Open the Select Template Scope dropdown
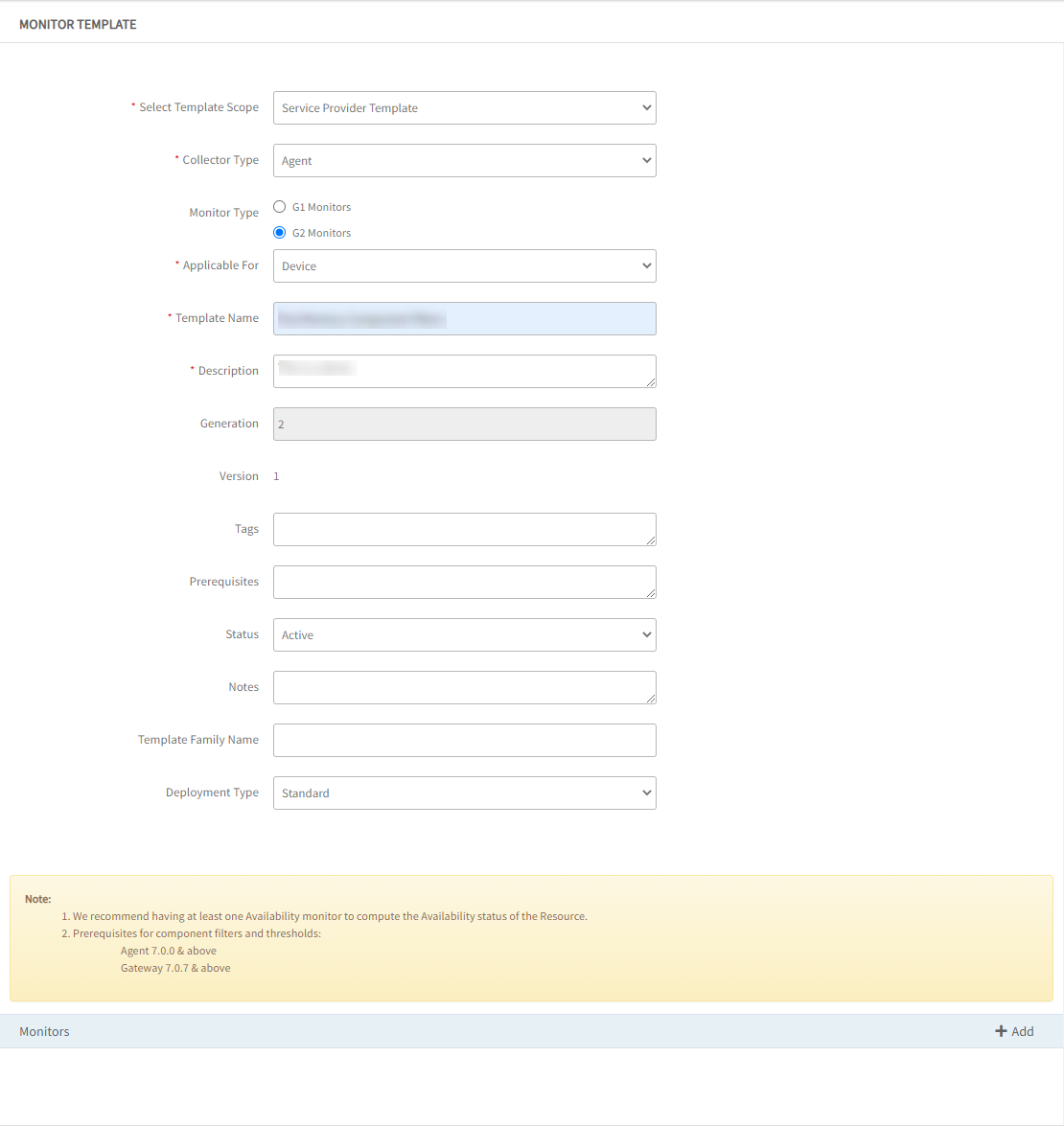This screenshot has width=1064, height=1126. point(464,107)
